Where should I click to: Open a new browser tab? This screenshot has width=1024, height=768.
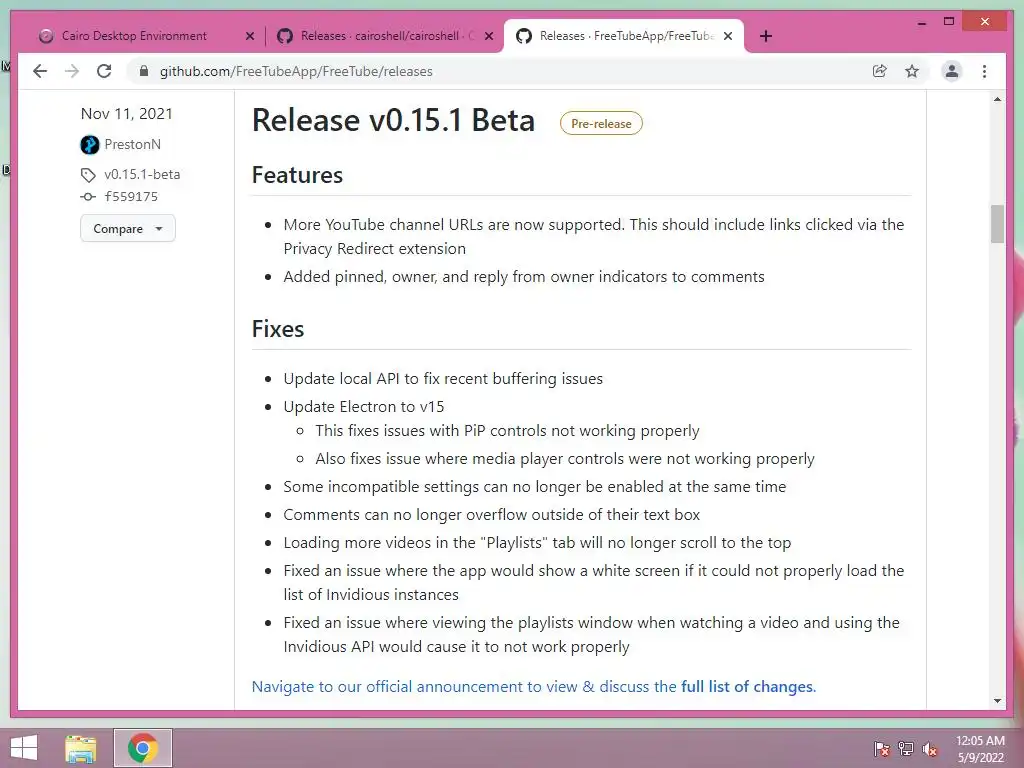pos(766,36)
